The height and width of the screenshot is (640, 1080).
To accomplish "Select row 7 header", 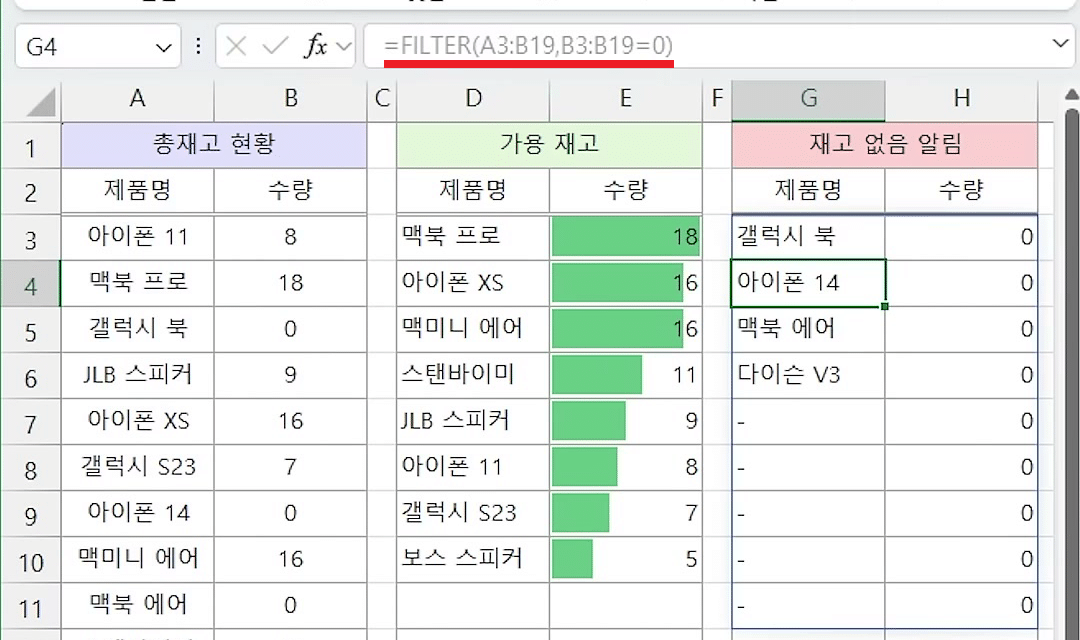I will [x=31, y=422].
